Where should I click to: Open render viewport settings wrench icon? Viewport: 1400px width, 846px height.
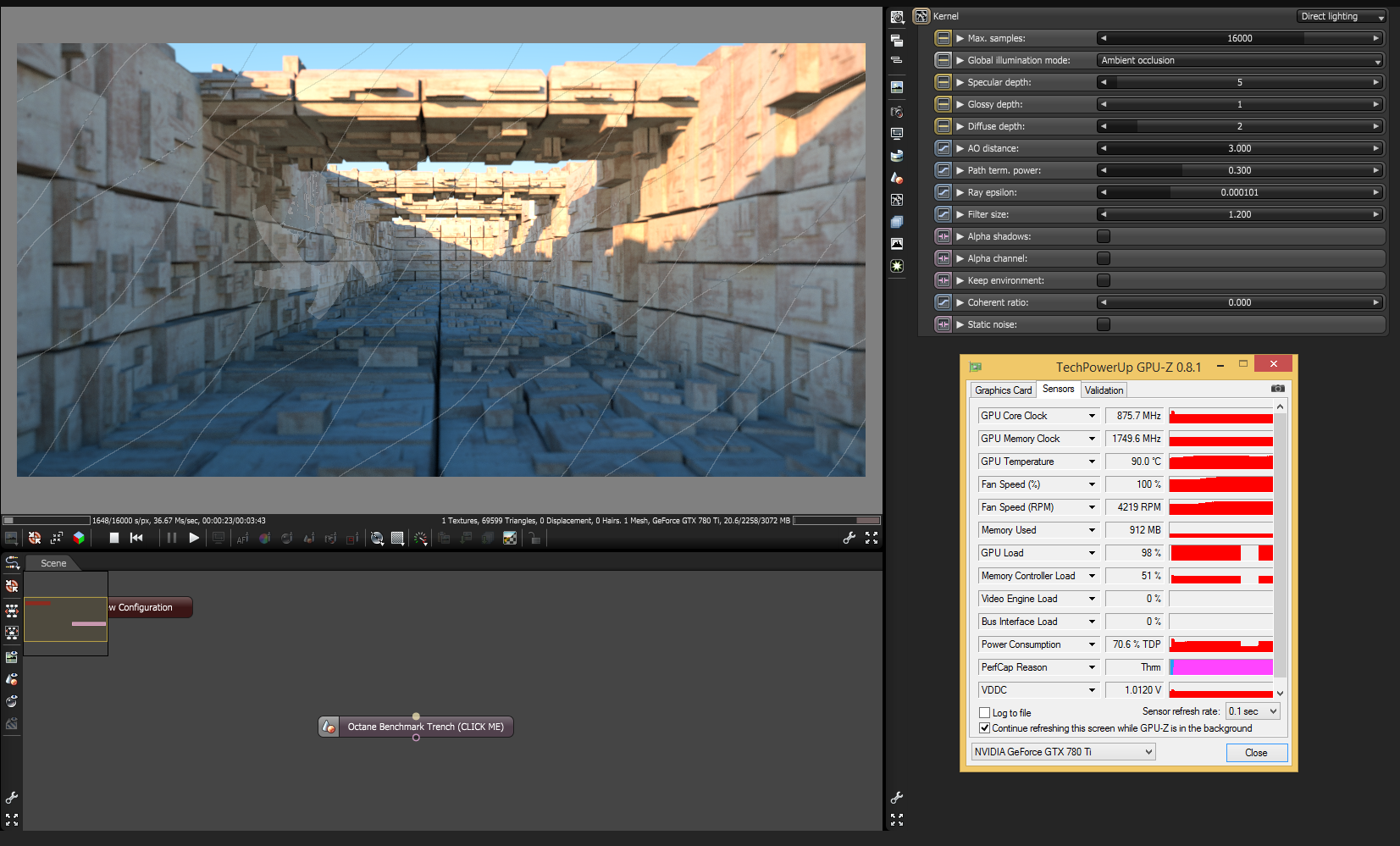(x=849, y=538)
